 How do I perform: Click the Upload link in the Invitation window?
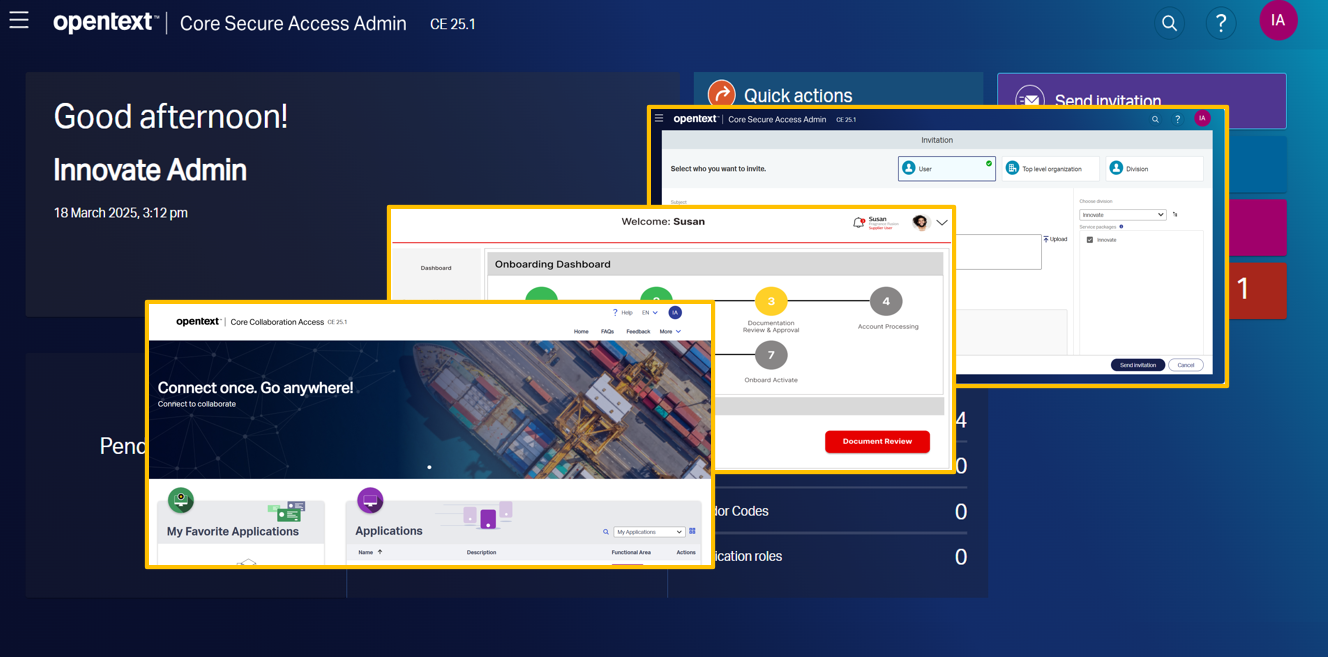pyautogui.click(x=1056, y=240)
